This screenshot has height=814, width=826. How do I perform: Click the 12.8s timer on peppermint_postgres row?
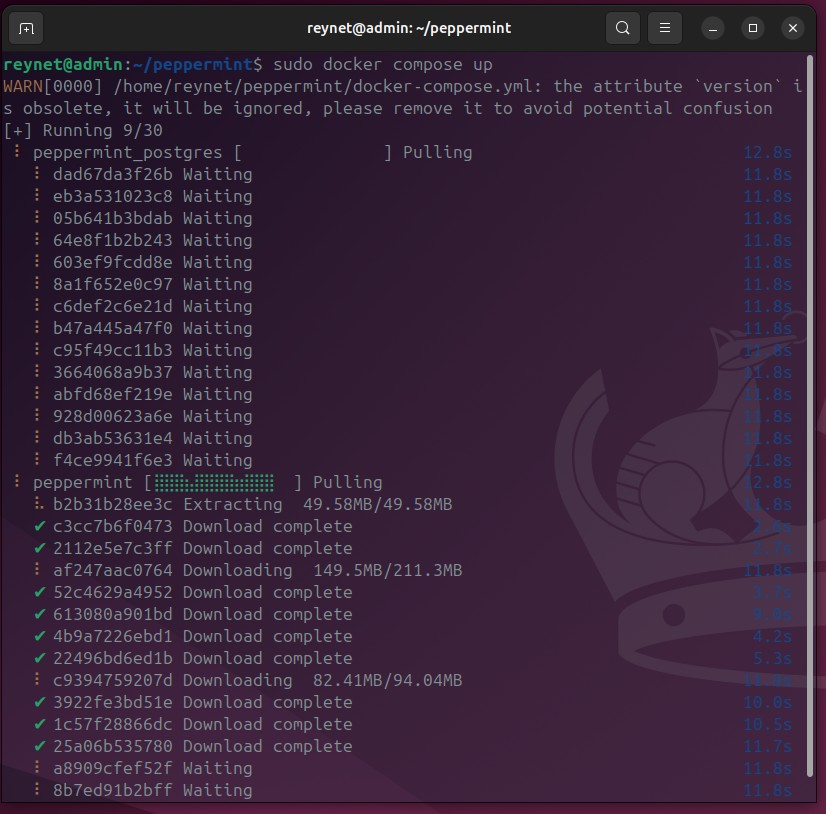768,153
